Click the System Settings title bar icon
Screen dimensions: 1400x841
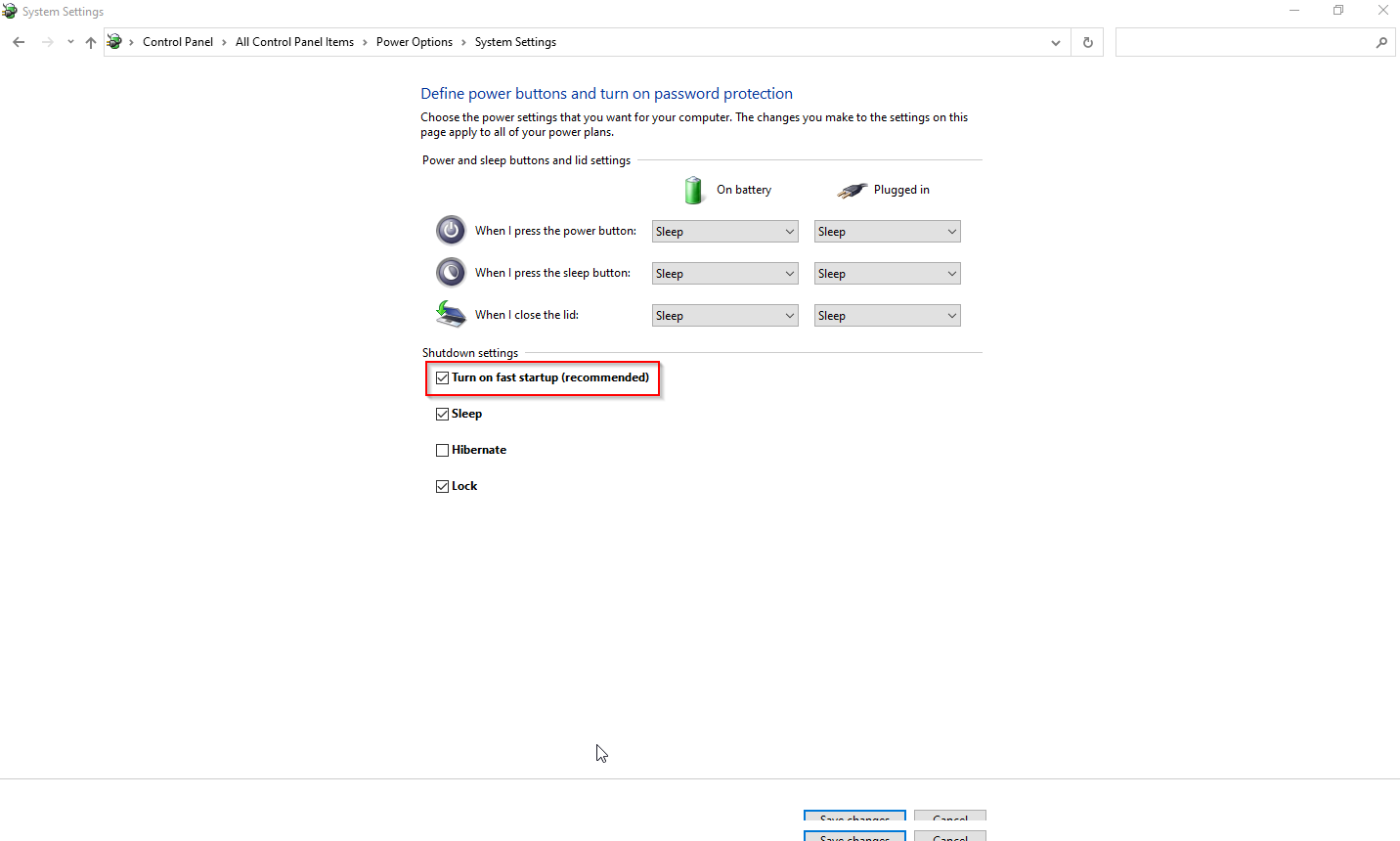[10, 11]
